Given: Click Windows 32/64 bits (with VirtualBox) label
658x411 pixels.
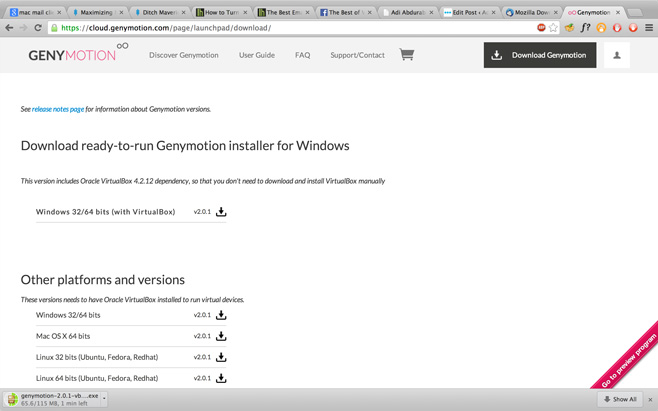Looking at the screenshot, I should click(x=105, y=212).
